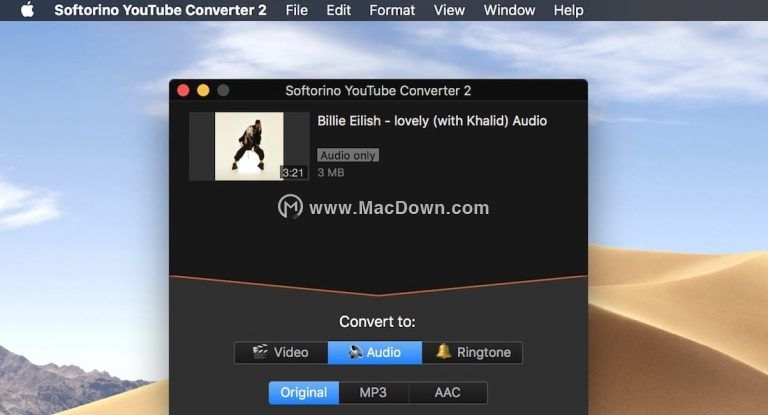
Task: Open the Apple menu
Action: (x=27, y=10)
